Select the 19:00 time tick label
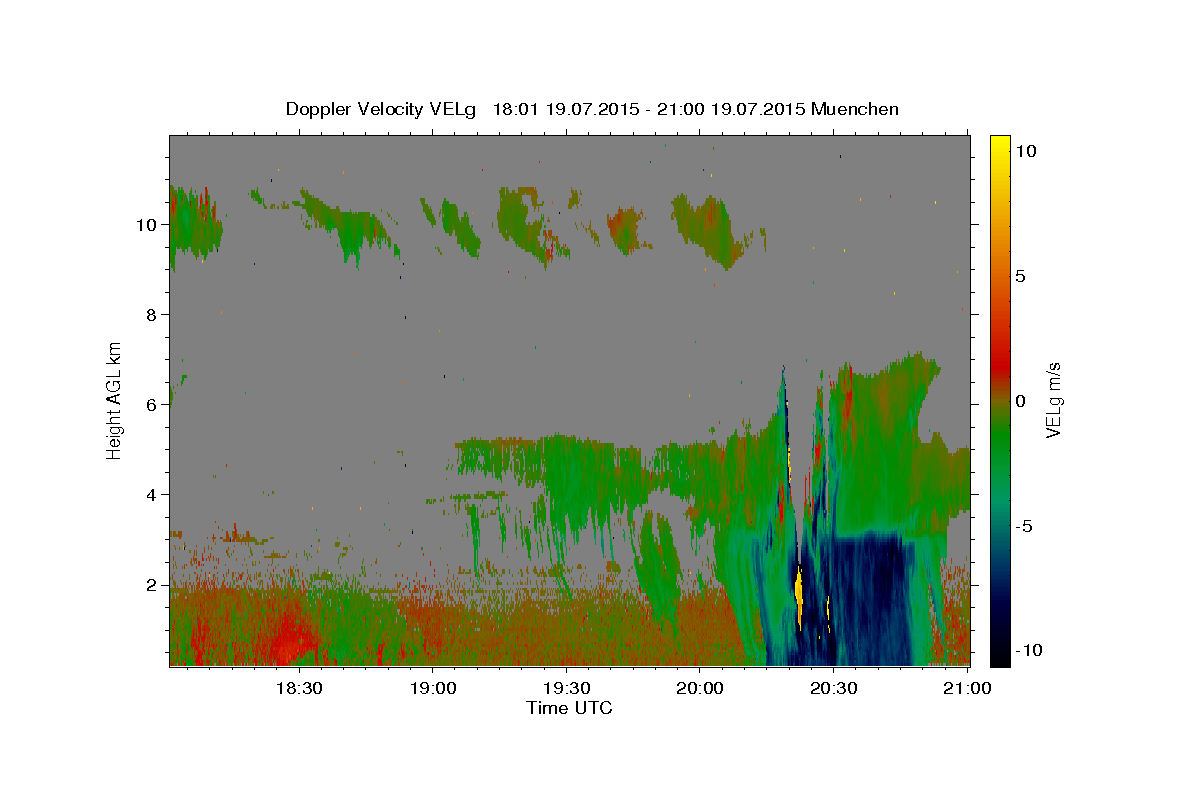This screenshot has height=800, width=1200. click(432, 688)
